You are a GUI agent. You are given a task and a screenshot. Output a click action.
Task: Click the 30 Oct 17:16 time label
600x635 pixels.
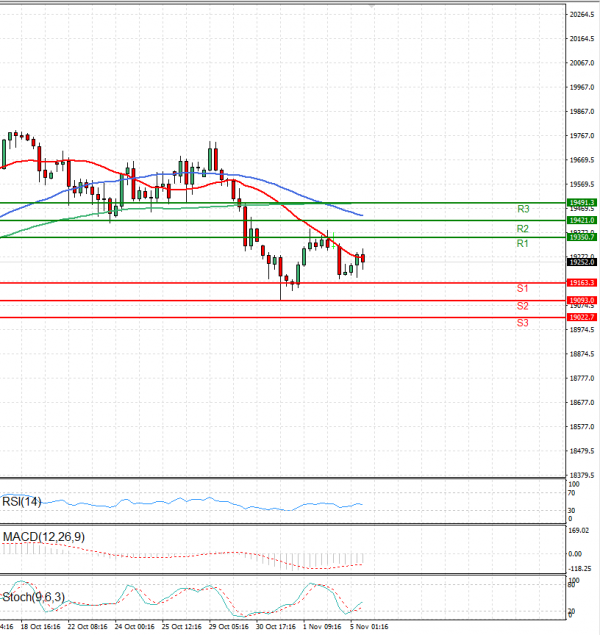pyautogui.click(x=276, y=626)
